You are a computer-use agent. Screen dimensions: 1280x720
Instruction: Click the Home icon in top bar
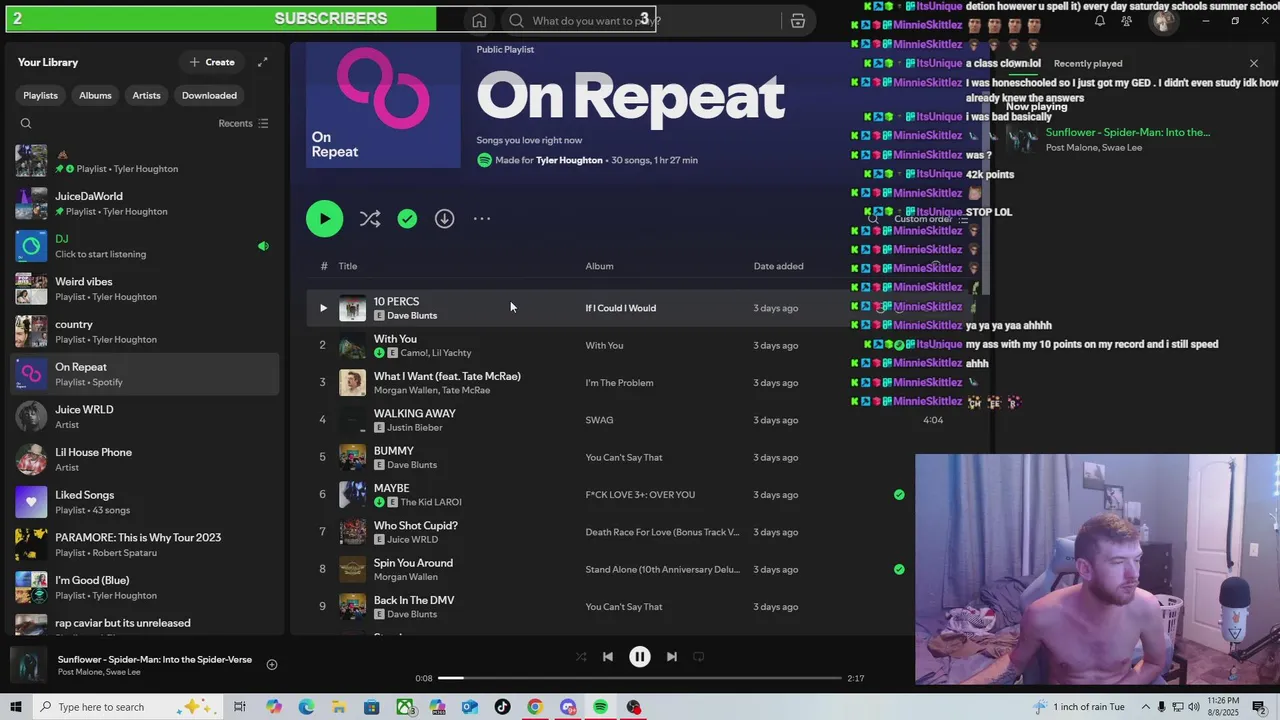[479, 21]
